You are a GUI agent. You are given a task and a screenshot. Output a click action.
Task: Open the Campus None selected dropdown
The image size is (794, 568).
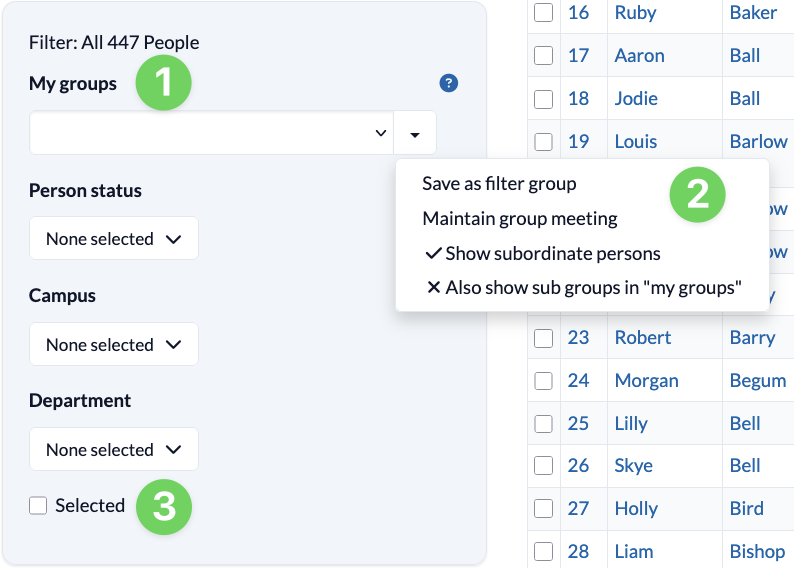(x=114, y=345)
